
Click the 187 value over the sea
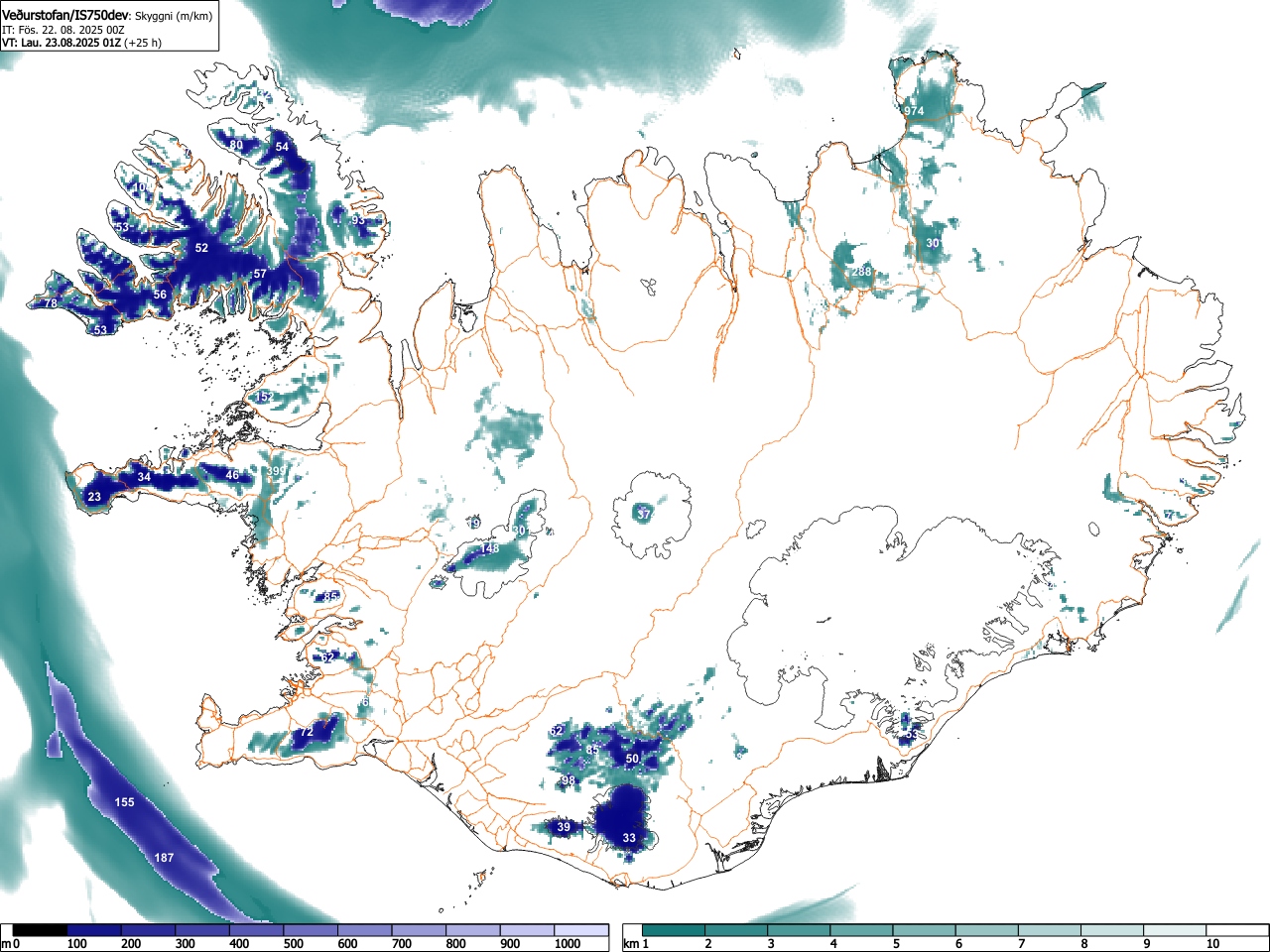pos(164,858)
